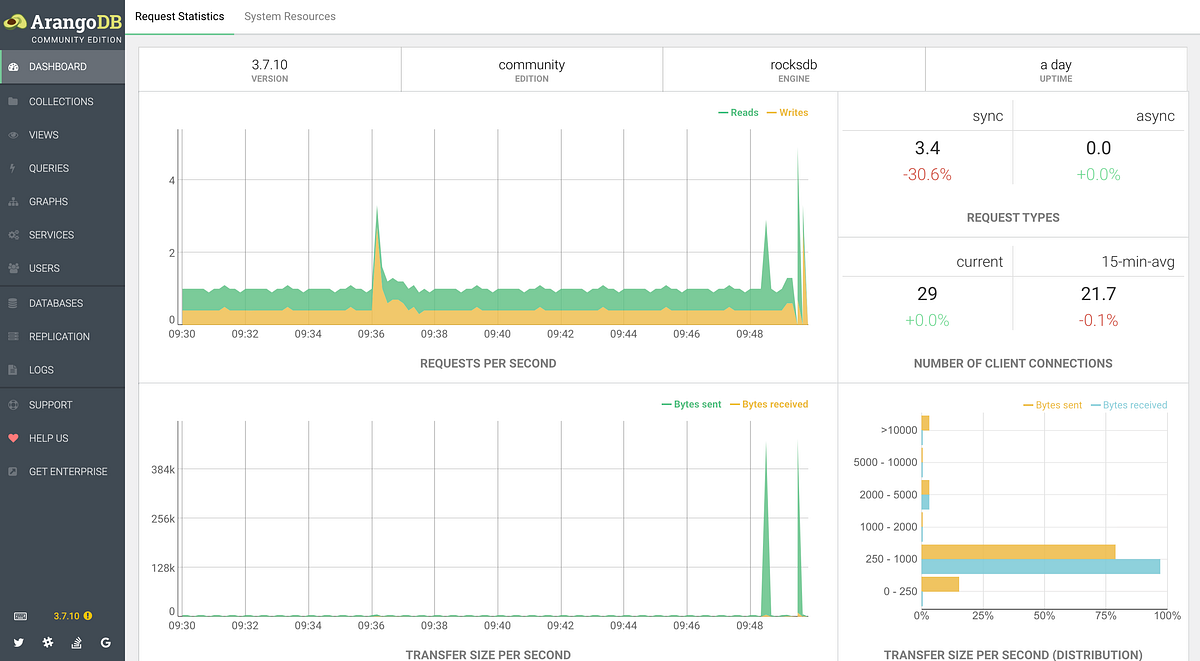Open Services using its gears icon

point(14,235)
